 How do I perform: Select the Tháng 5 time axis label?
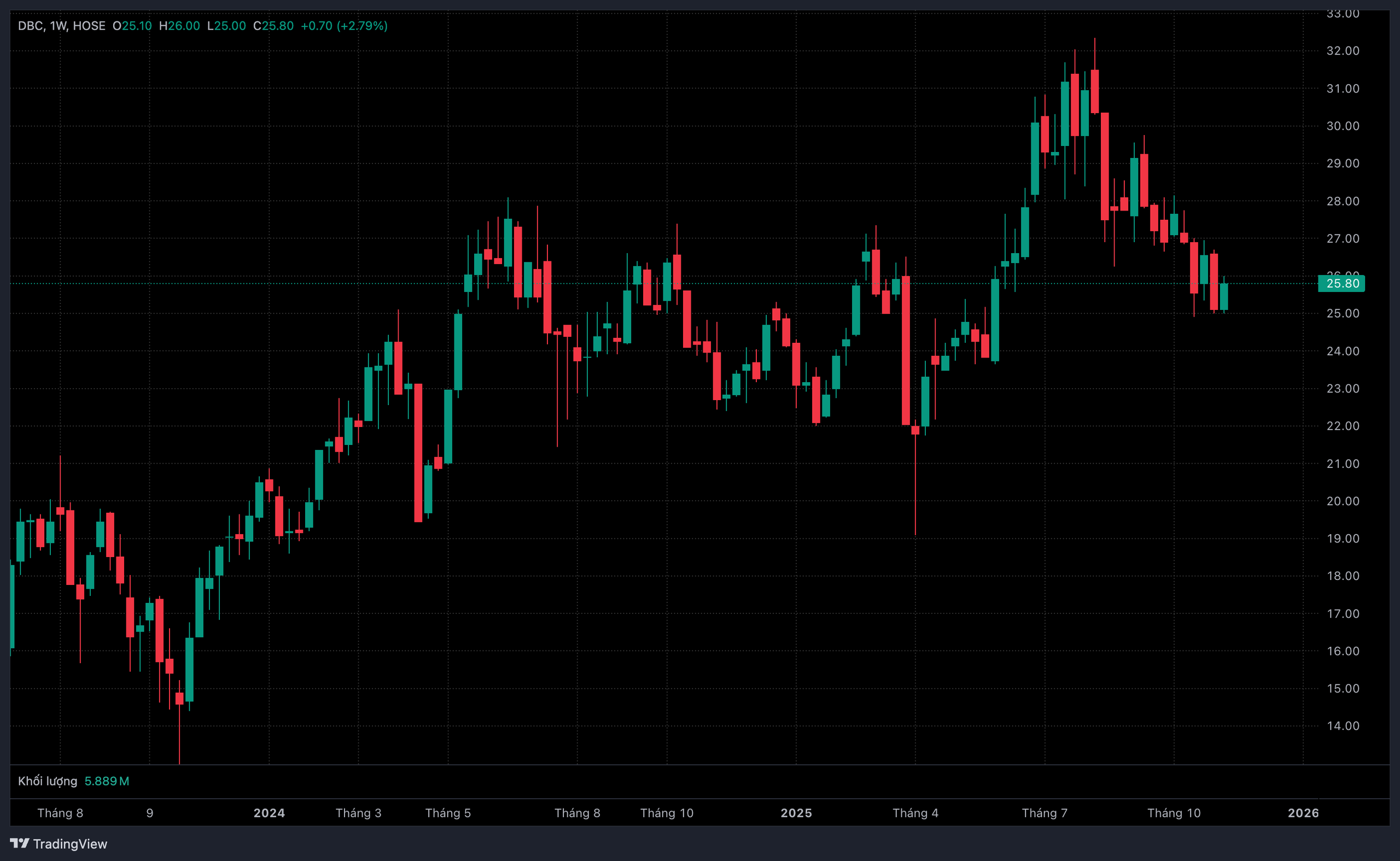[448, 812]
